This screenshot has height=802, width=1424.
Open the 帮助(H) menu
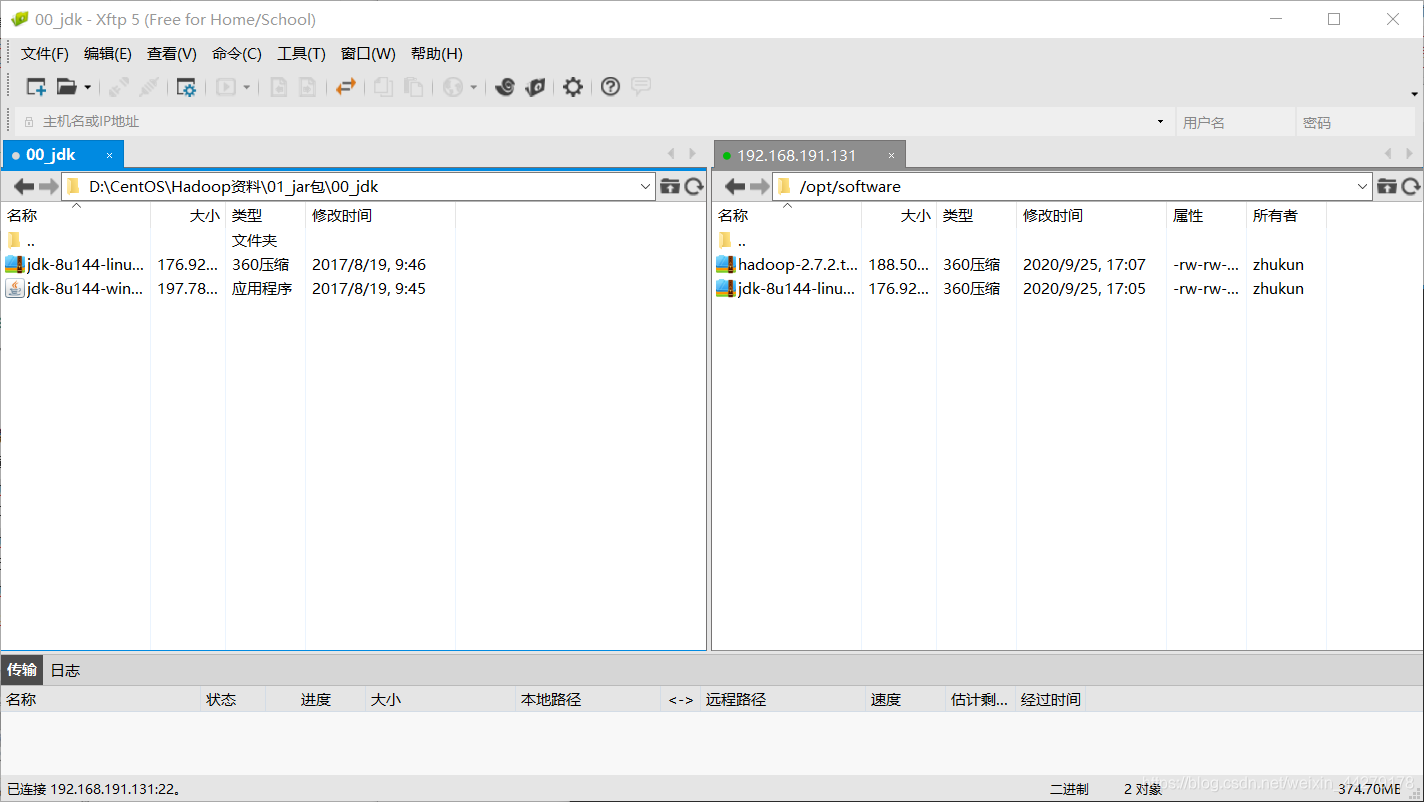click(x=437, y=54)
